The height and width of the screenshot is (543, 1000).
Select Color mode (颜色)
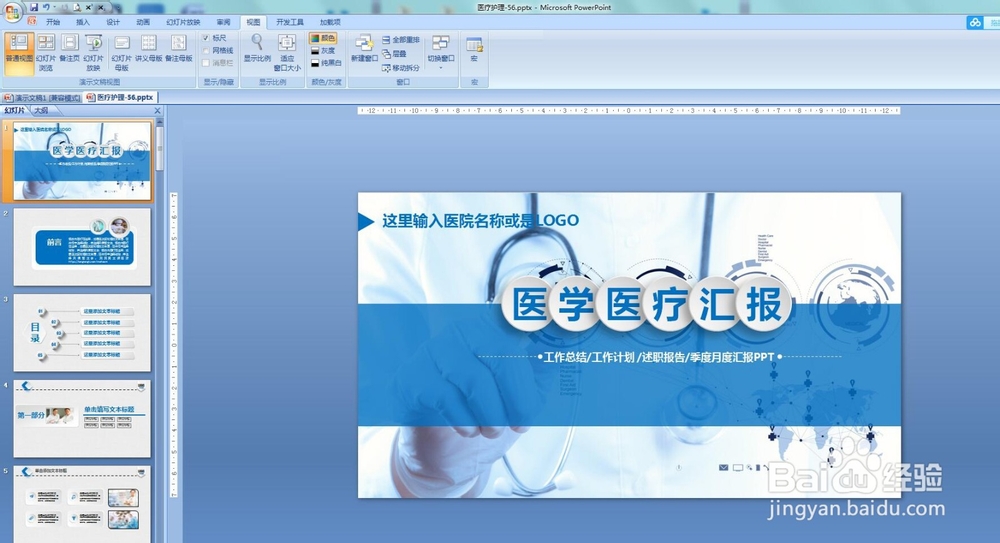[x=323, y=38]
